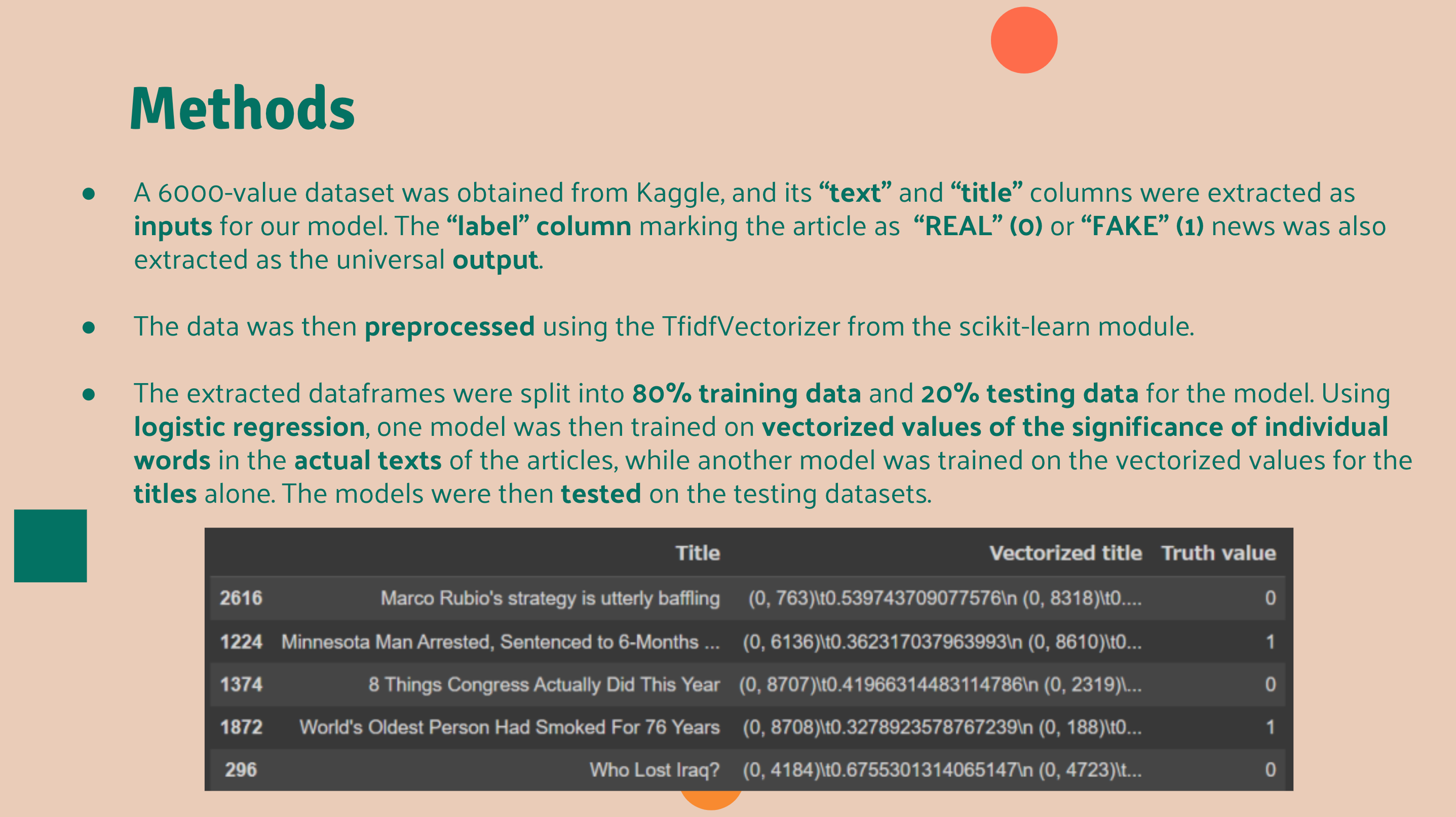Click the Who Lost Iraq? title cell
1456x817 pixels.
tap(655, 770)
